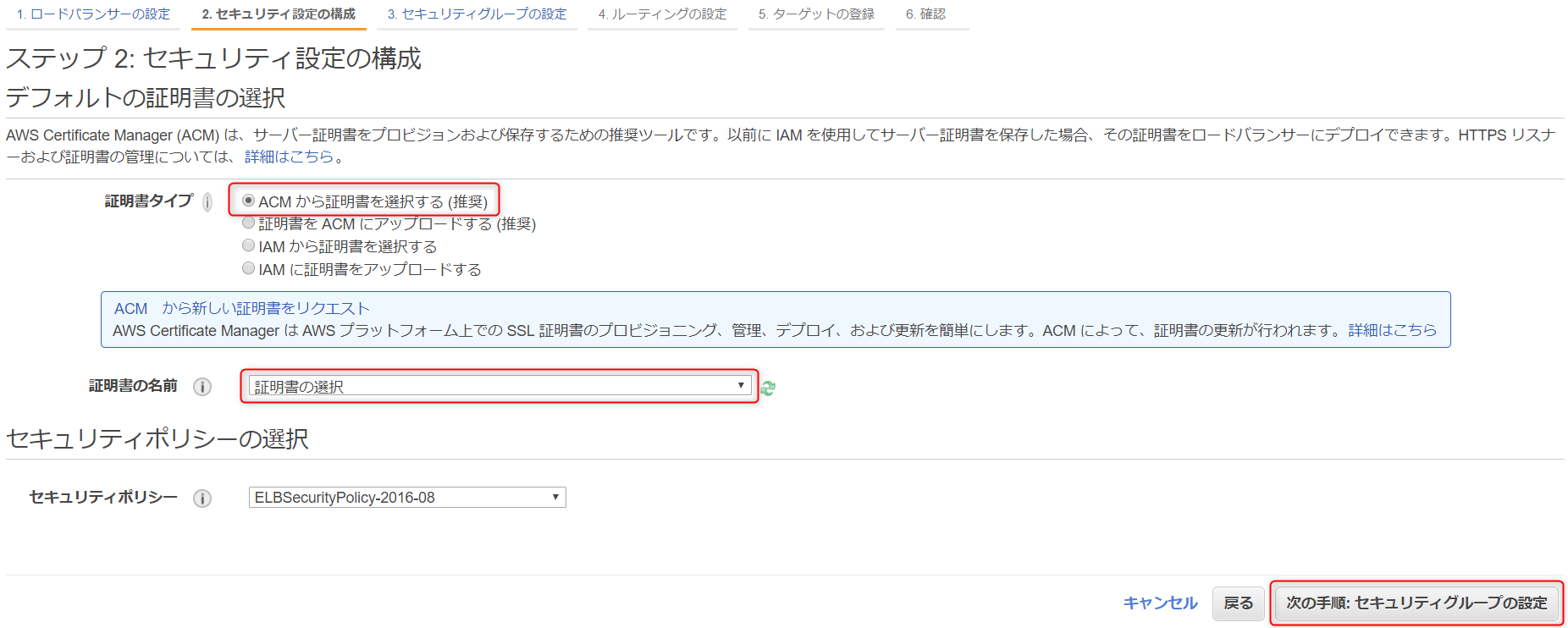This screenshot has height=628, width=1568.
Task: Click the 証明書の名前 label text
Action: (133, 386)
